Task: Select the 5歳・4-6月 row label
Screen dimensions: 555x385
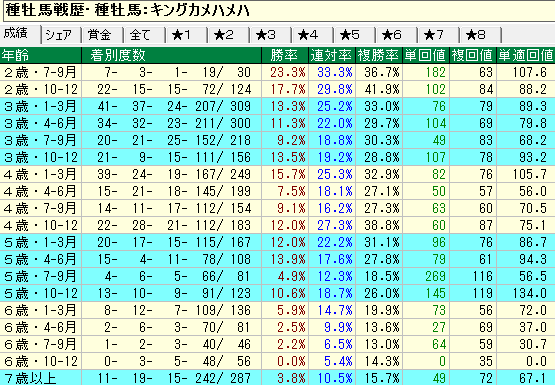Action: coord(40,259)
